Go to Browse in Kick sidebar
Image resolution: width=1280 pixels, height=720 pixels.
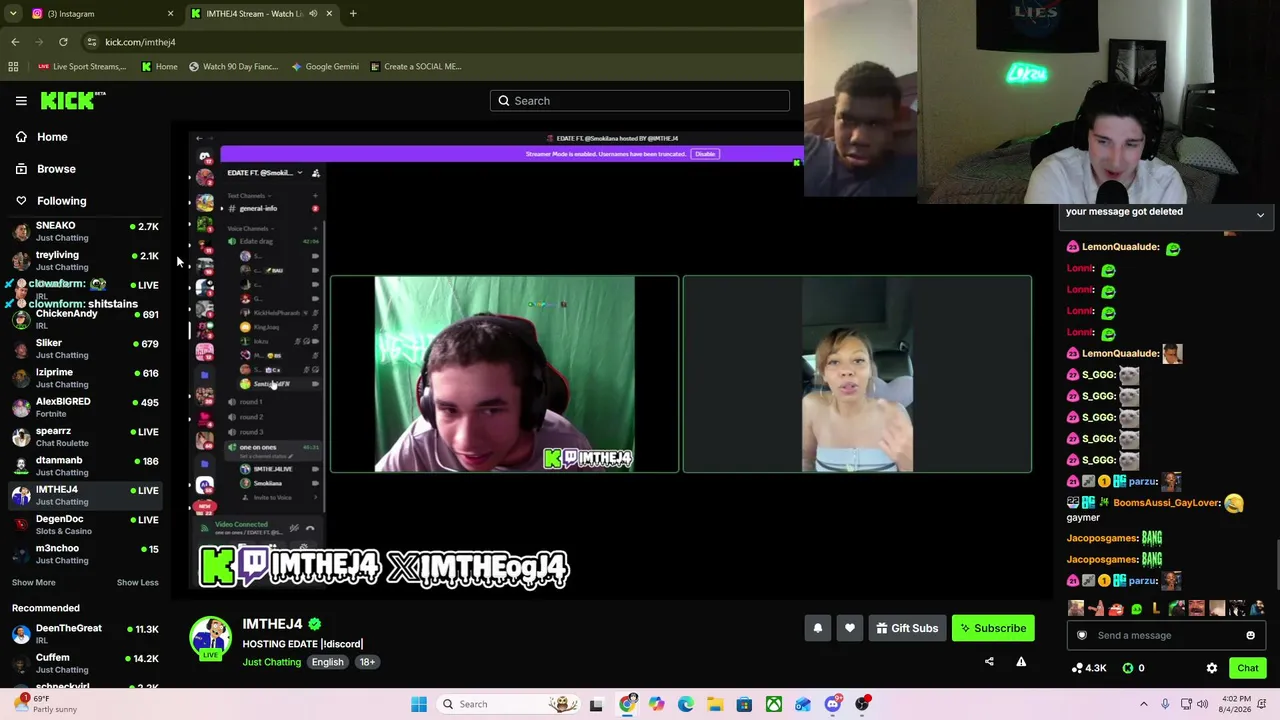tap(56, 169)
